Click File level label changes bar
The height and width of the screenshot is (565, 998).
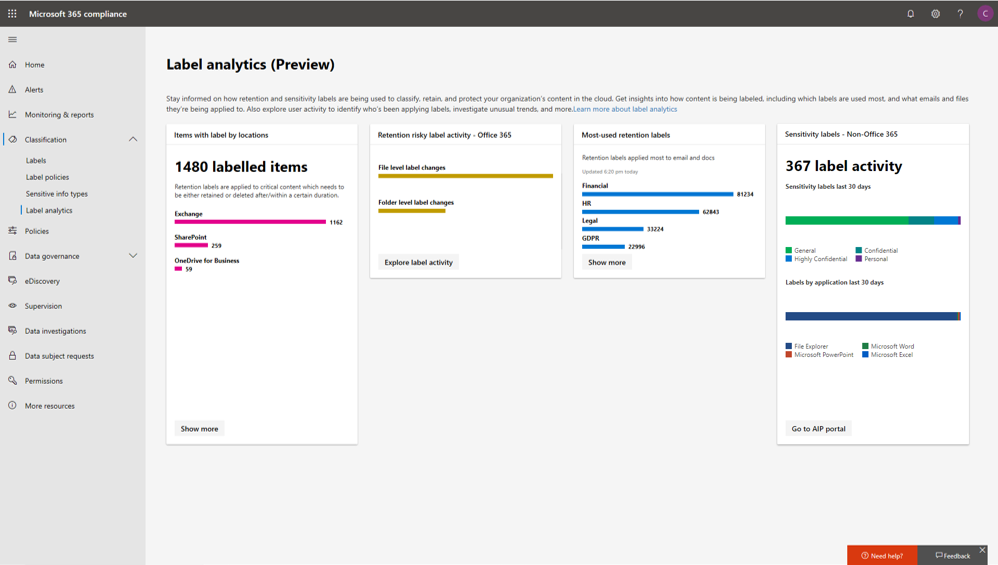pyautogui.click(x=465, y=176)
